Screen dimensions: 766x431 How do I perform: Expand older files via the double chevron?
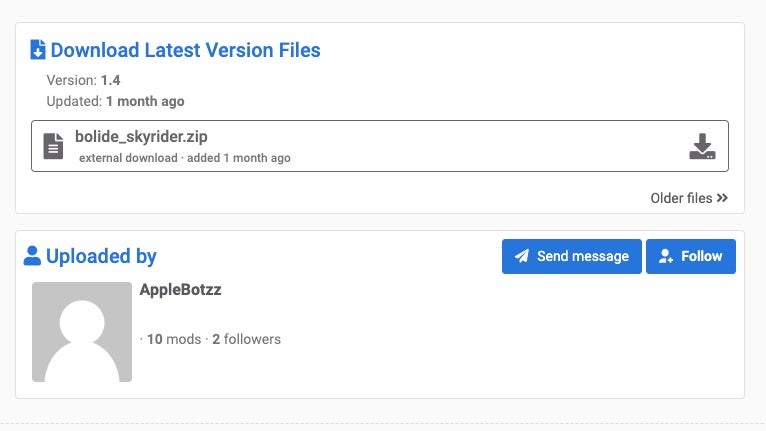click(x=722, y=198)
